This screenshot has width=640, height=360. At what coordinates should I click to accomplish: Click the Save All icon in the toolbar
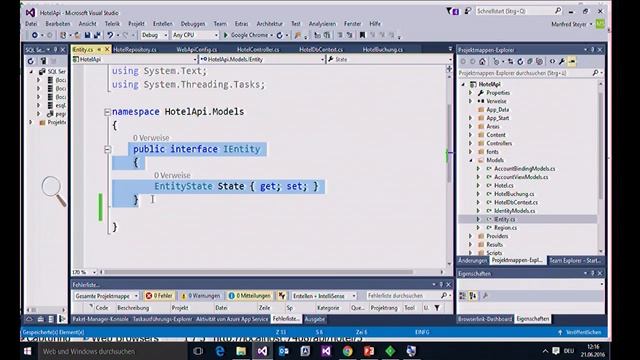(x=97, y=36)
